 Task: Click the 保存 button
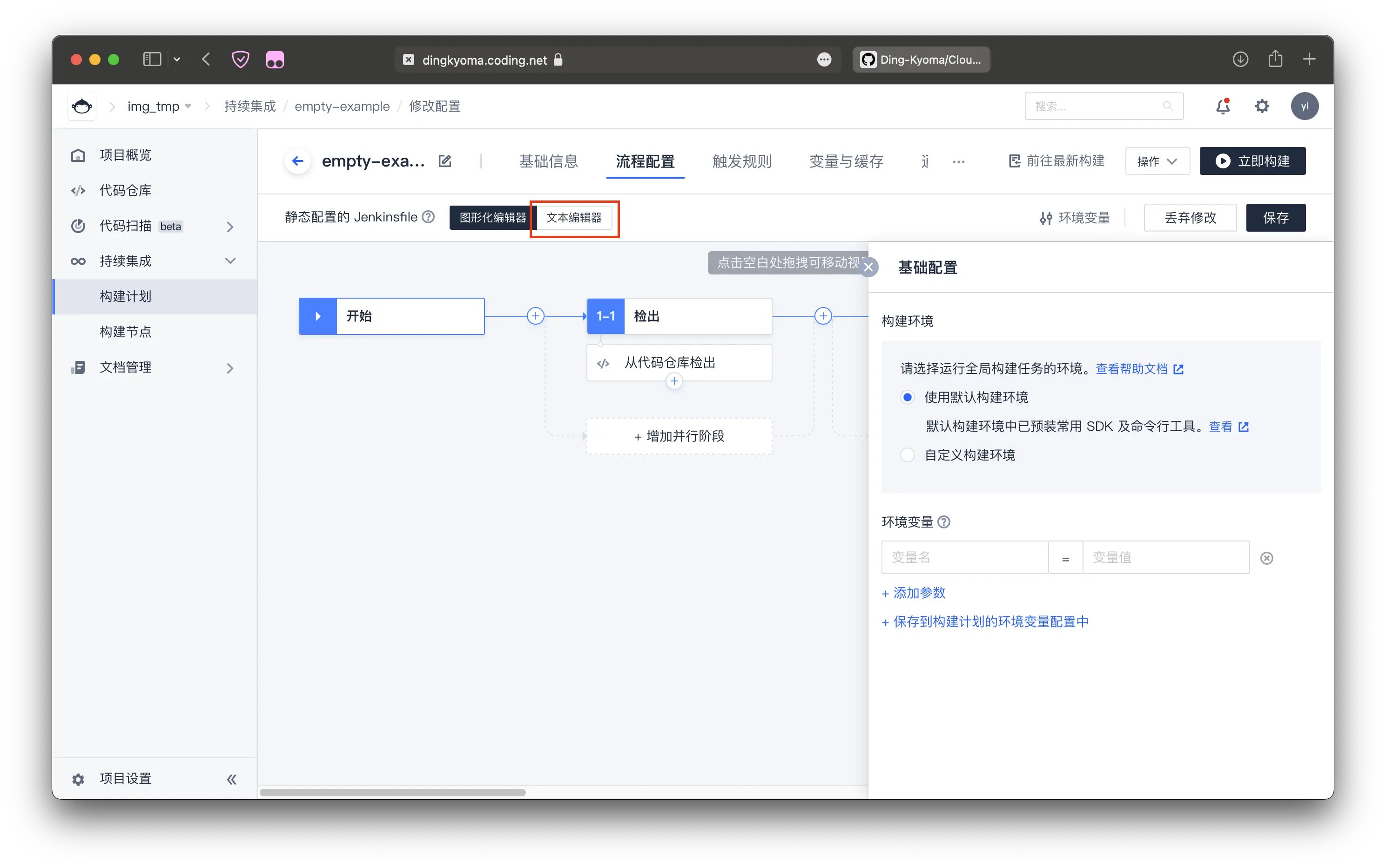[1275, 218]
